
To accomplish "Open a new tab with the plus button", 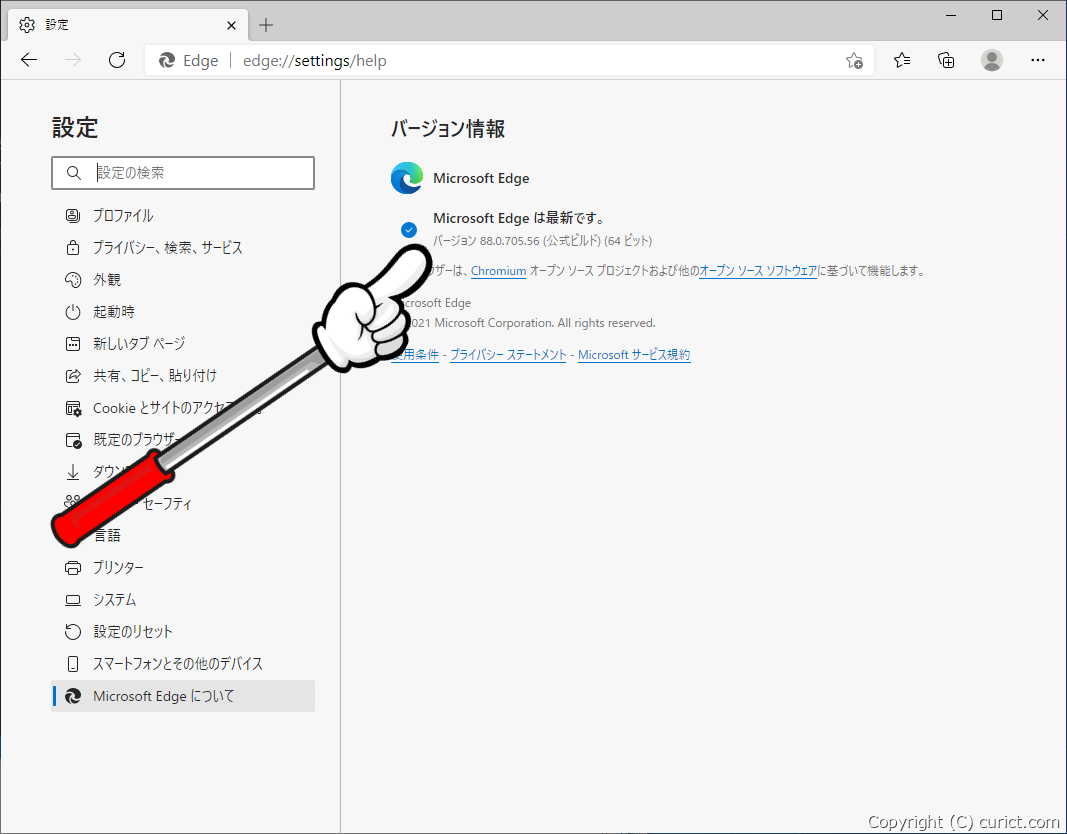I will click(x=266, y=25).
